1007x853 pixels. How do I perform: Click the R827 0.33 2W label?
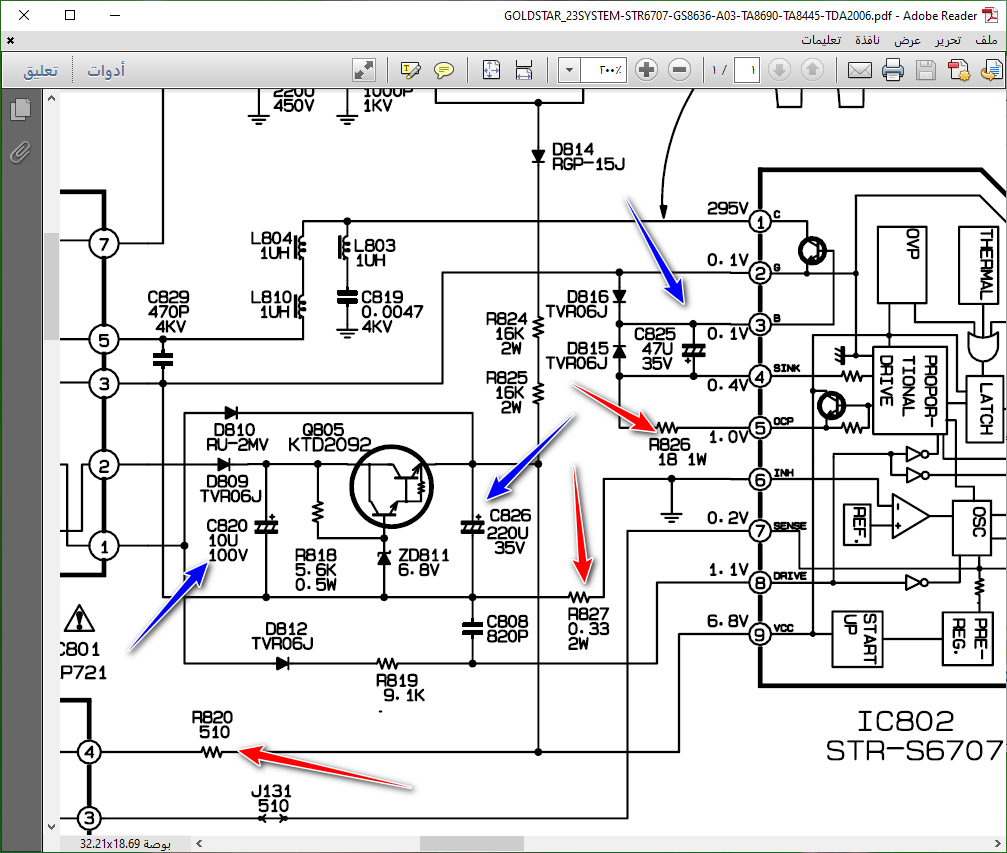(588, 629)
